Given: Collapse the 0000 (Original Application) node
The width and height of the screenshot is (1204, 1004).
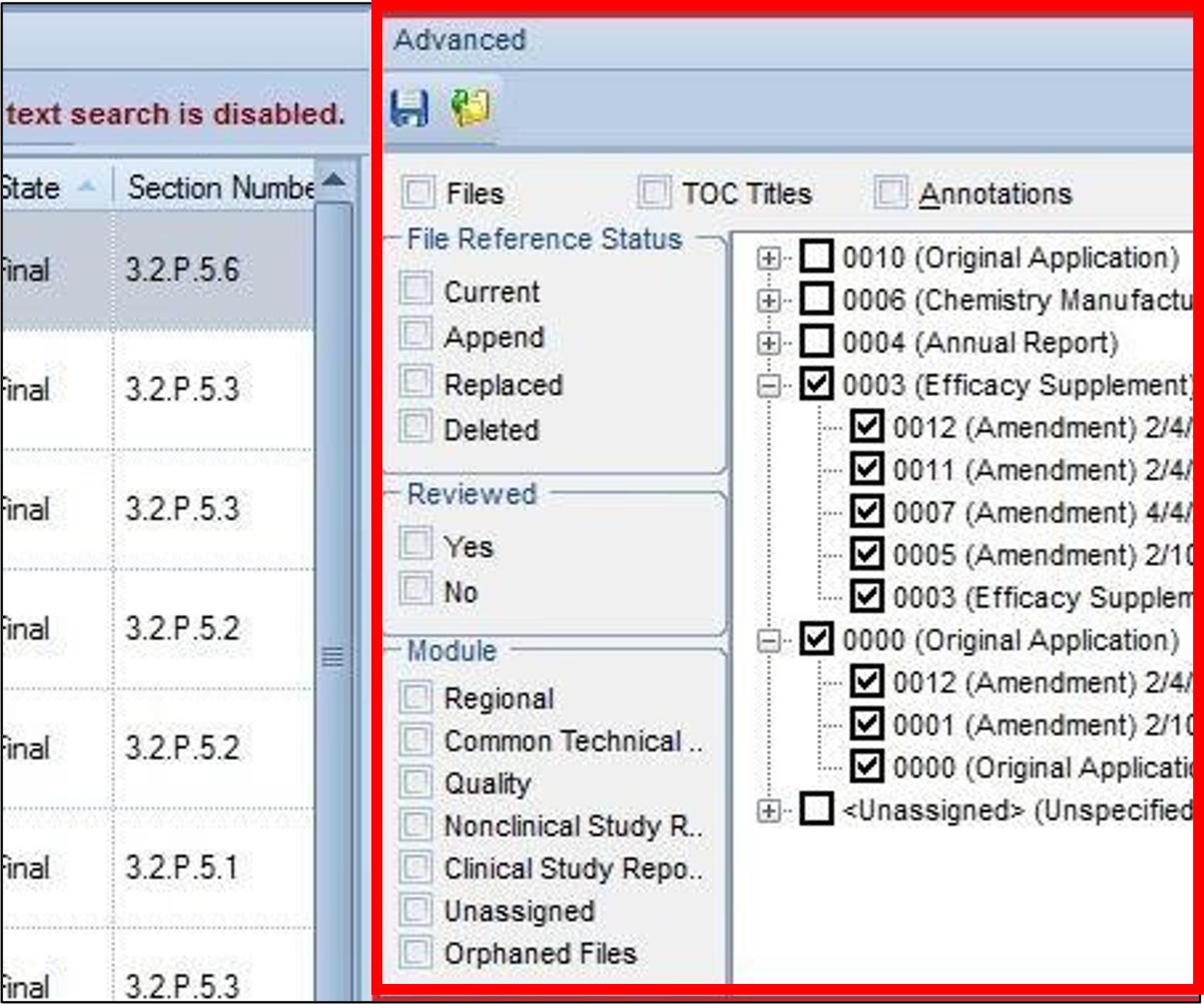Looking at the screenshot, I should 769,640.
